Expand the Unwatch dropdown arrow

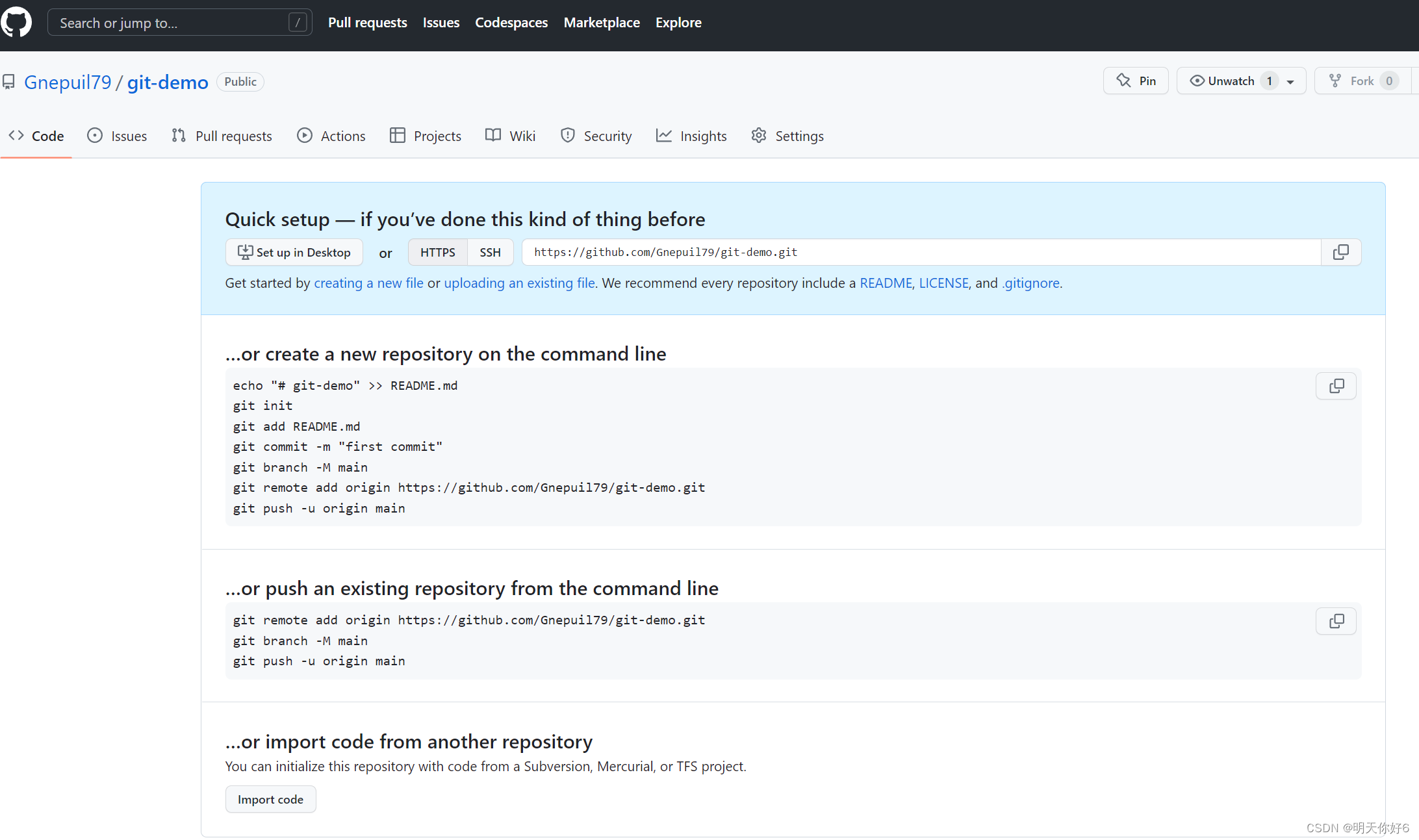coord(1290,82)
